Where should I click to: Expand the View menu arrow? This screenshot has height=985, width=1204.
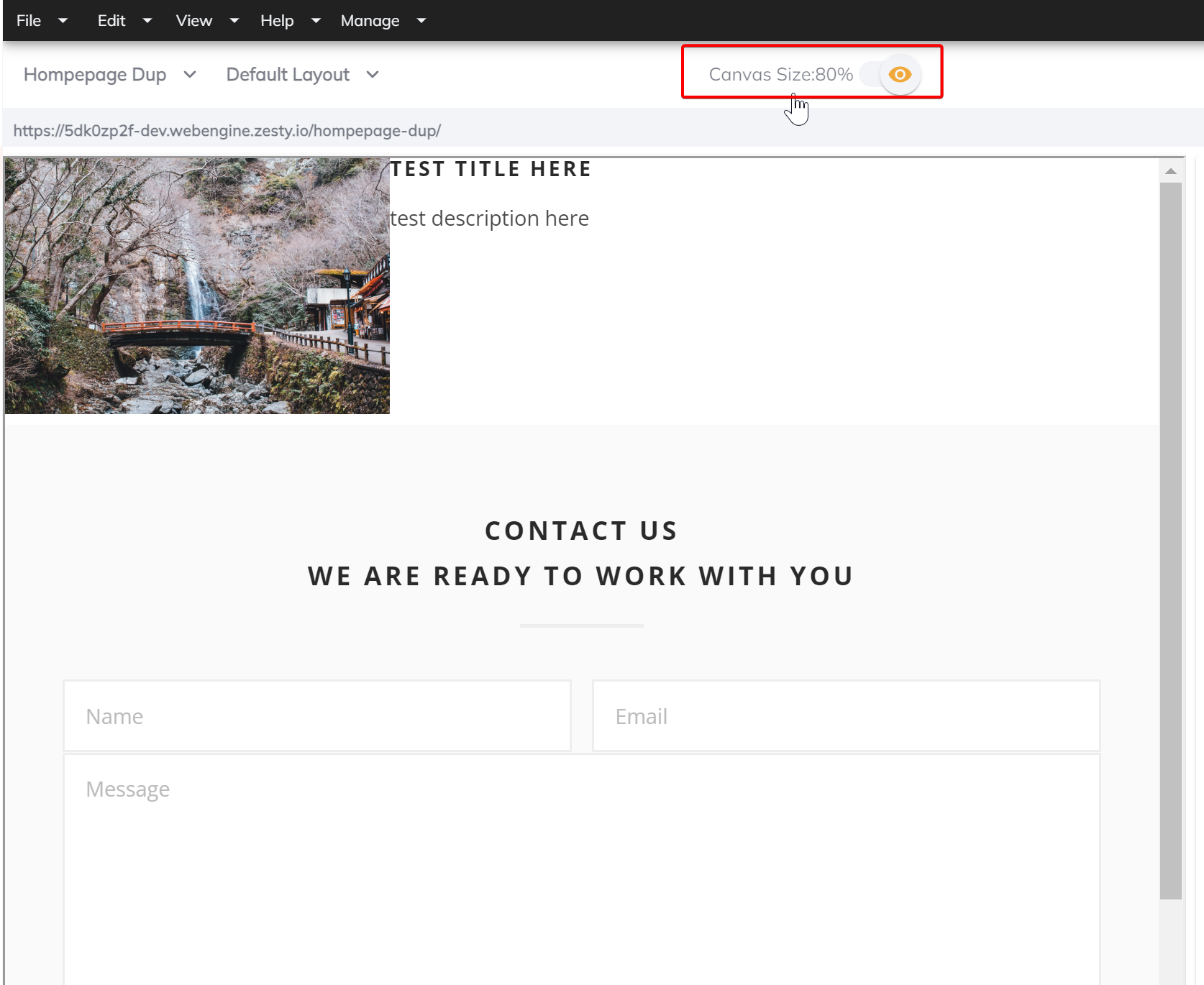click(x=234, y=21)
